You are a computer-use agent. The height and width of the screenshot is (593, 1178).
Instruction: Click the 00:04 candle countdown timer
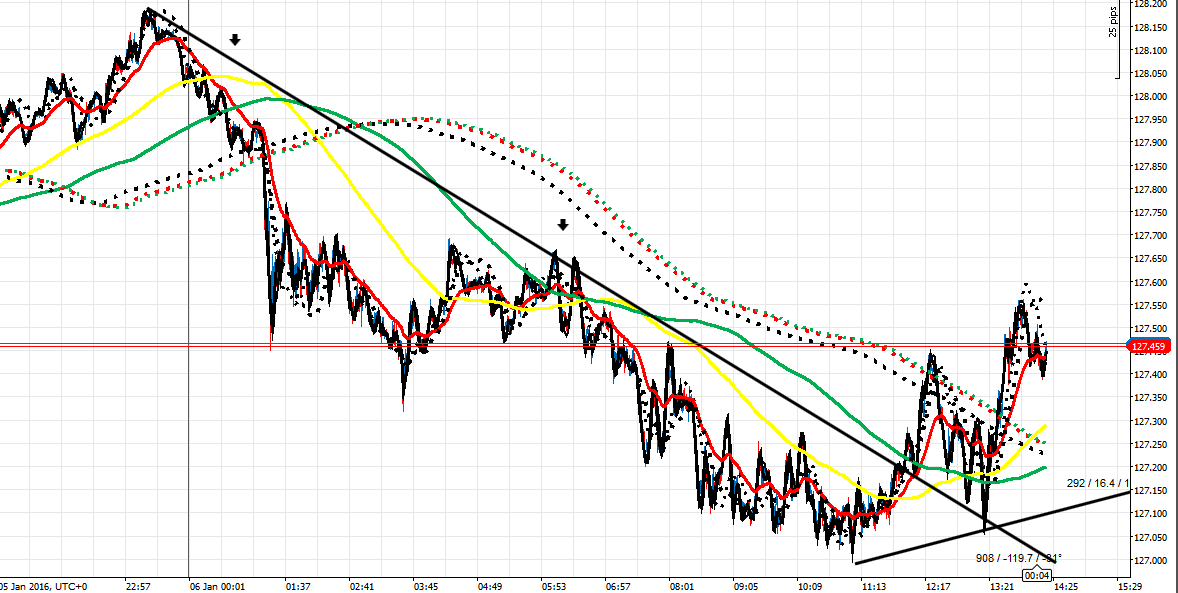coord(1037,574)
